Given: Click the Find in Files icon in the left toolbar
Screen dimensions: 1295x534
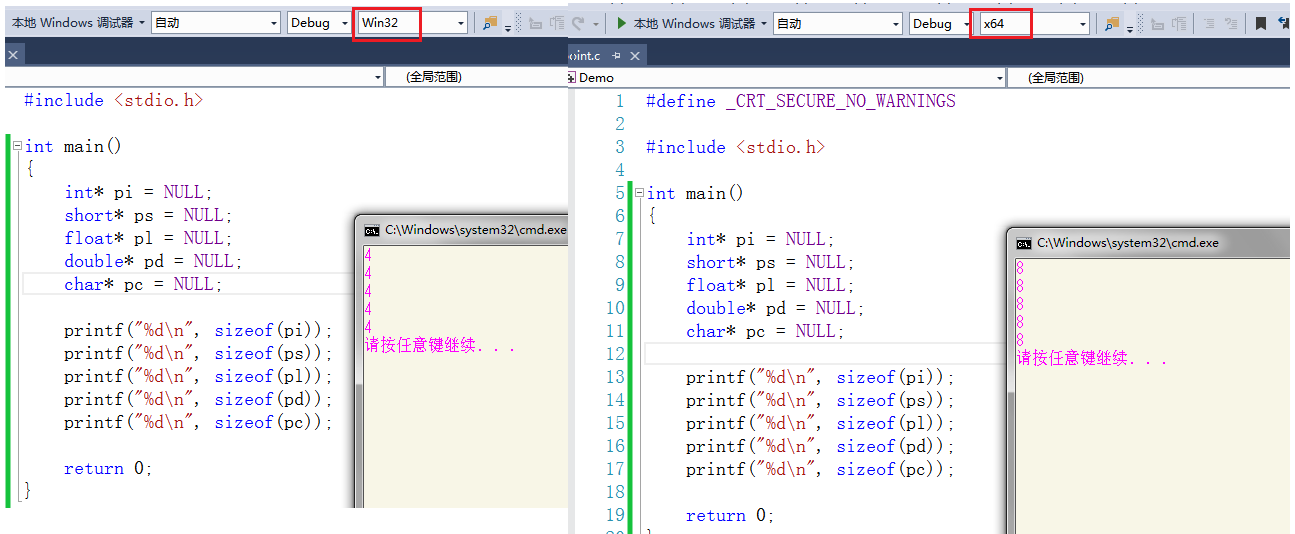Looking at the screenshot, I should 490,23.
